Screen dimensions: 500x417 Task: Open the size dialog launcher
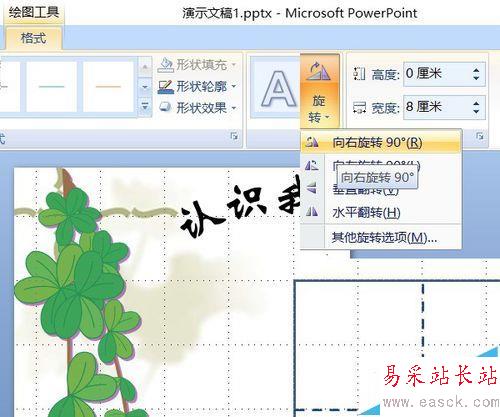click(480, 136)
